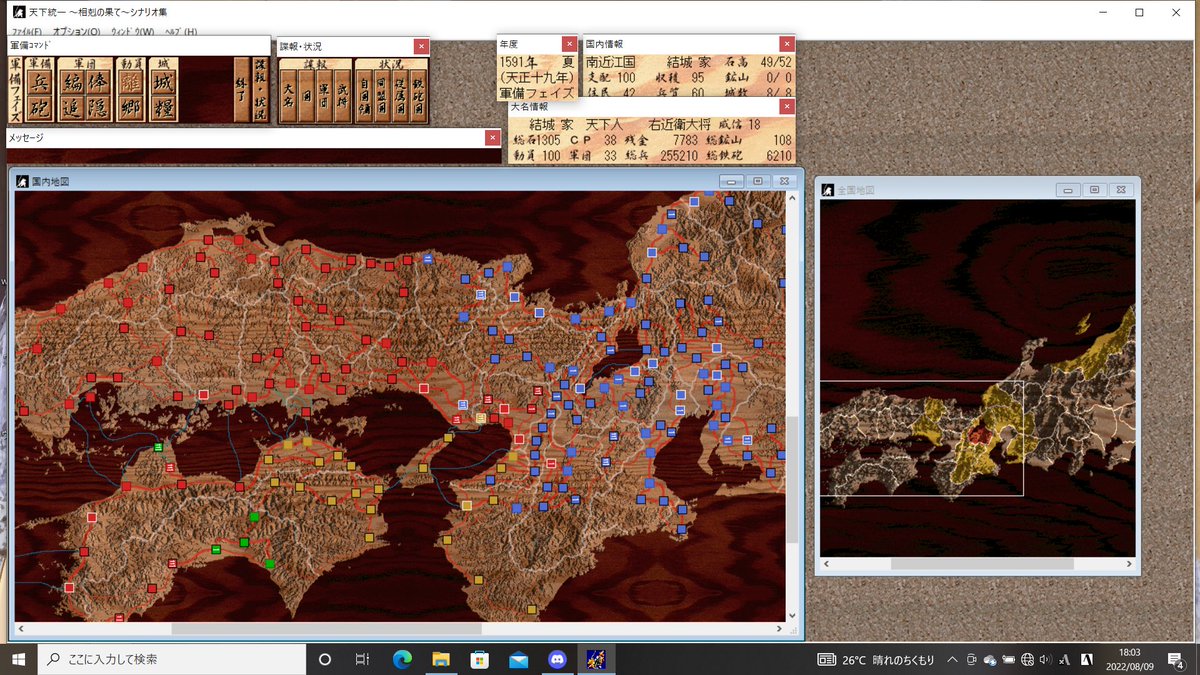Open the オプション(O) menu
Screen dimensions: 1200x675
click(x=77, y=32)
